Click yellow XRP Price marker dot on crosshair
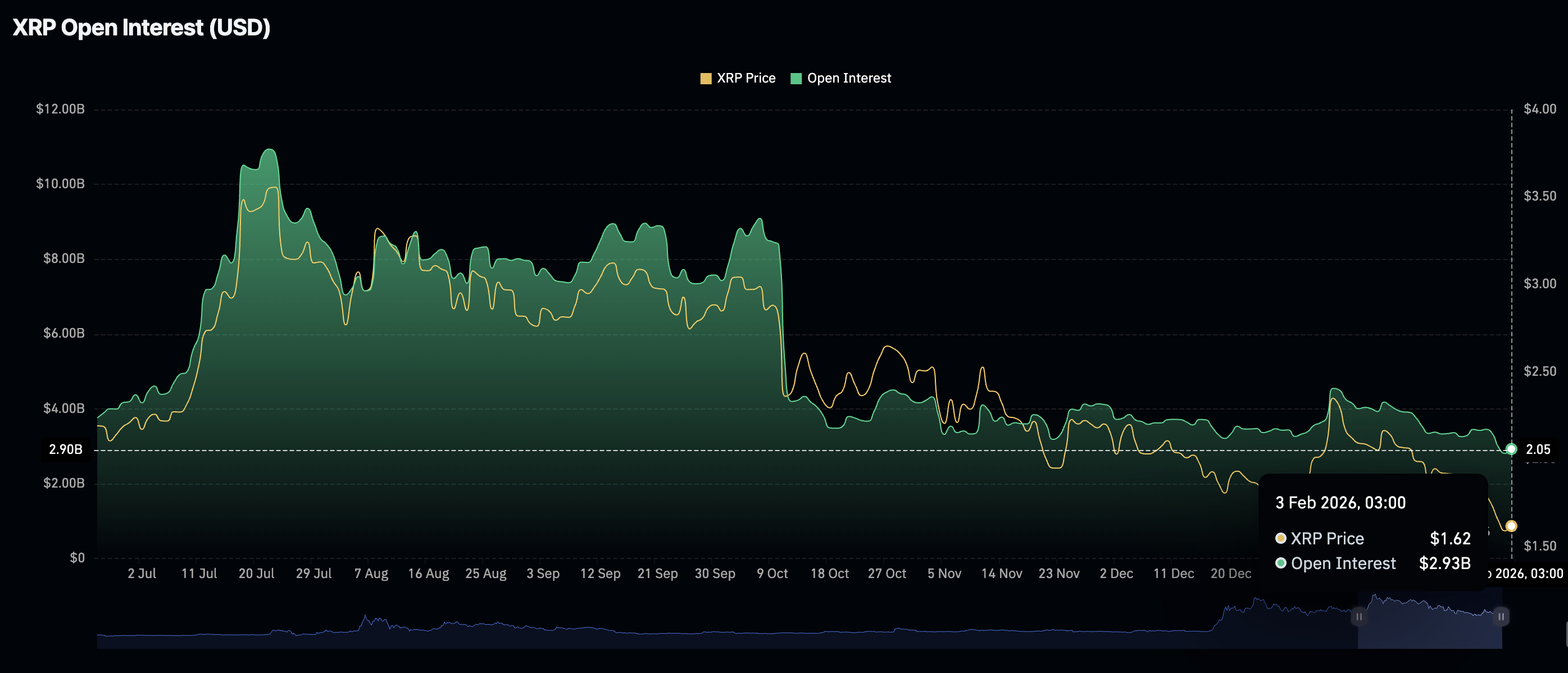Image resolution: width=1568 pixels, height=673 pixels. tap(1511, 526)
